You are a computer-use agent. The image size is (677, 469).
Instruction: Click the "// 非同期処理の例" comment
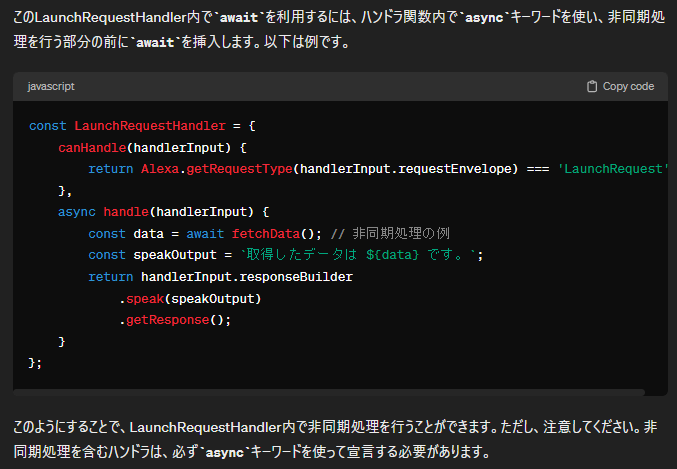coord(390,234)
